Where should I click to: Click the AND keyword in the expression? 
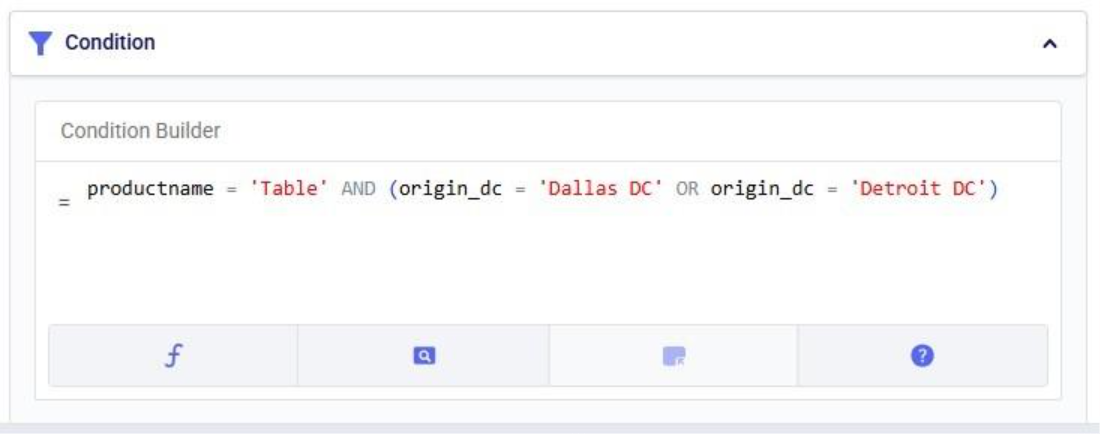pos(359,189)
